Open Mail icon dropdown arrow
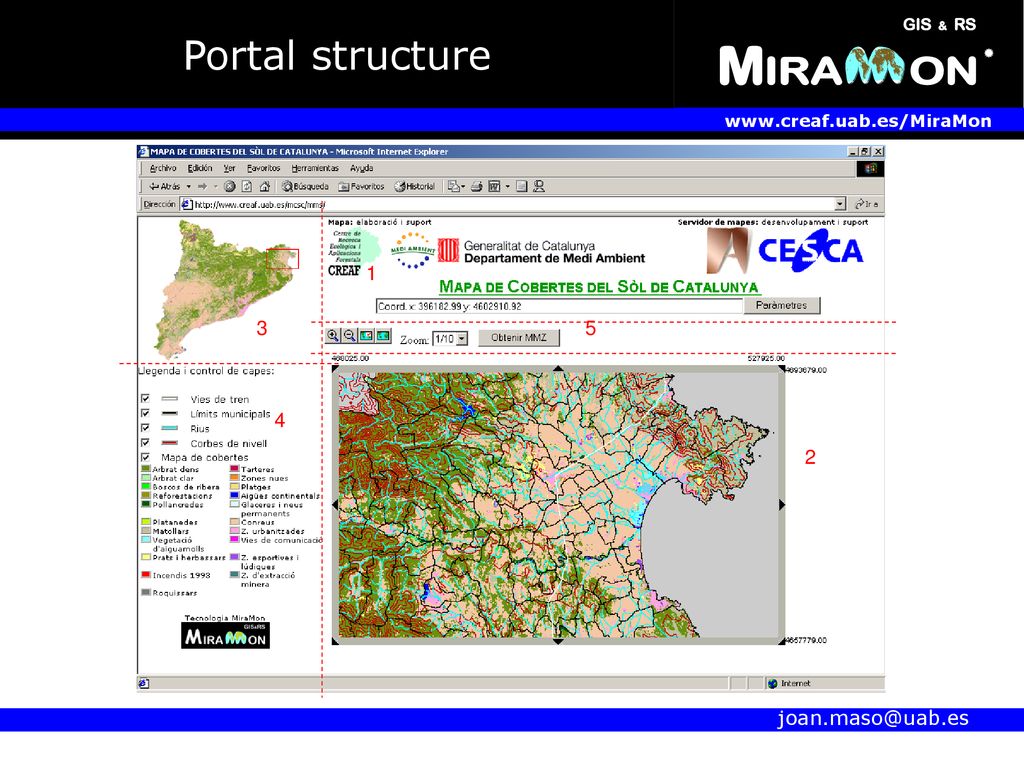This screenshot has height=768, width=1024. coord(463,186)
